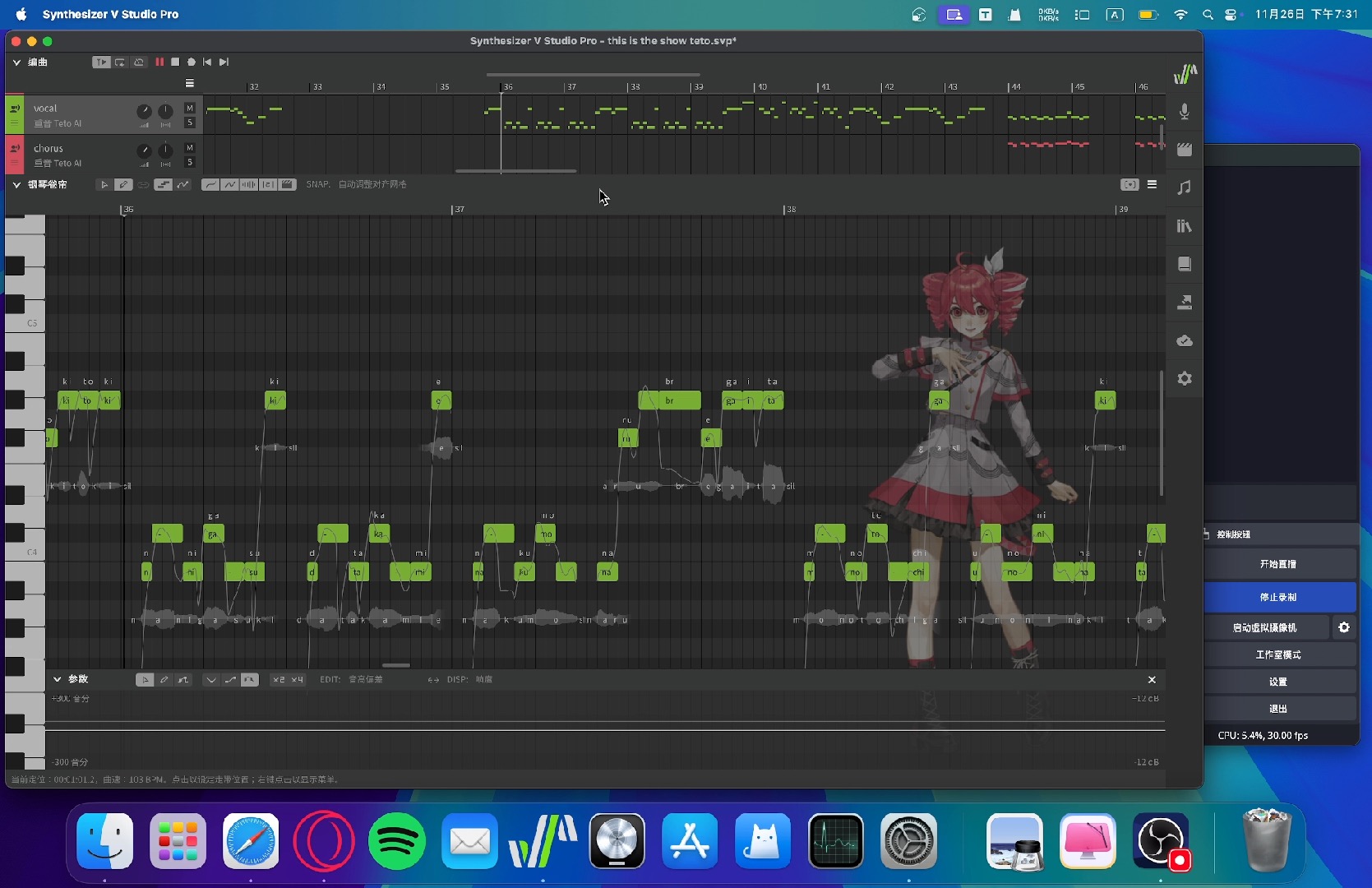Click the 工作室模式 button in OBS window
This screenshot has height=888, width=1372.
(1280, 654)
